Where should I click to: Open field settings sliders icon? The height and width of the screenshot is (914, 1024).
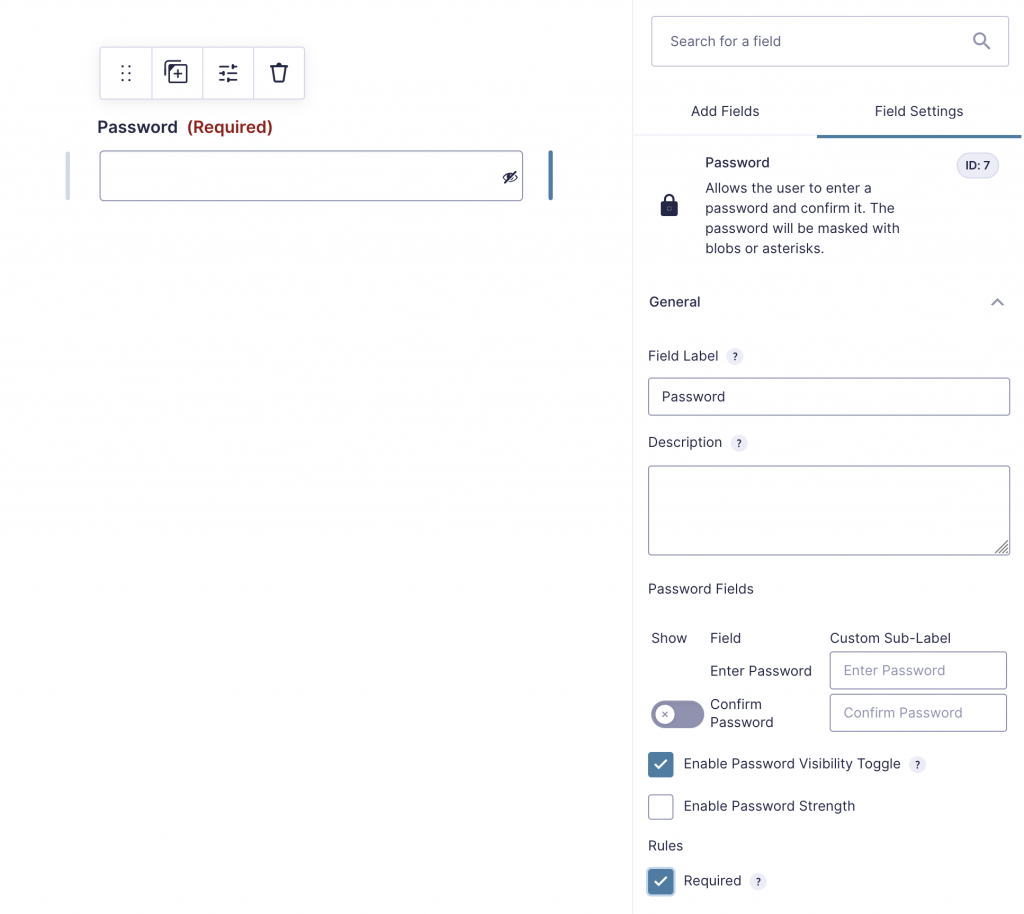tap(228, 73)
